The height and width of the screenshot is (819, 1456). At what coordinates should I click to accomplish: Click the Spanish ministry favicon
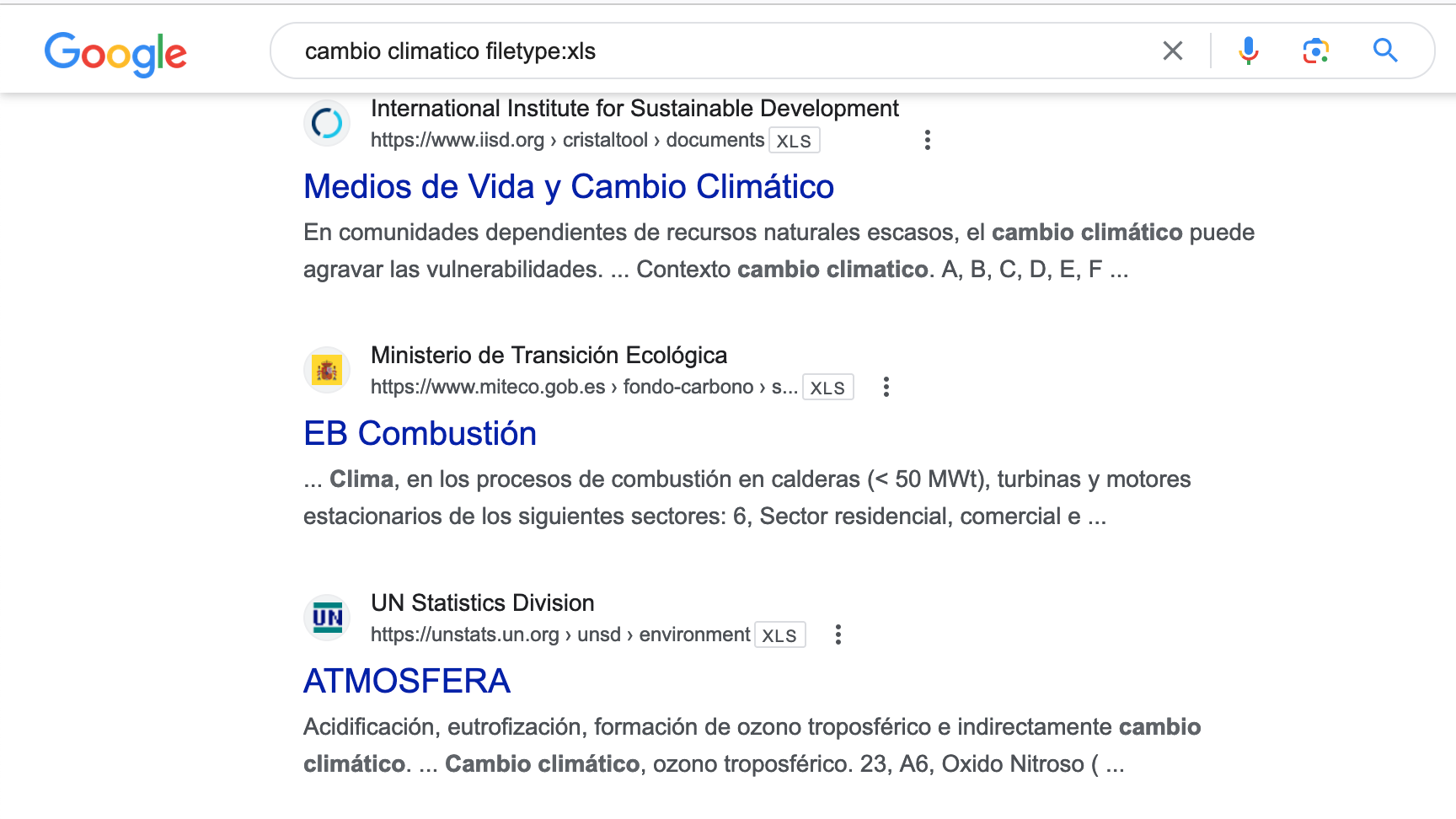(327, 371)
